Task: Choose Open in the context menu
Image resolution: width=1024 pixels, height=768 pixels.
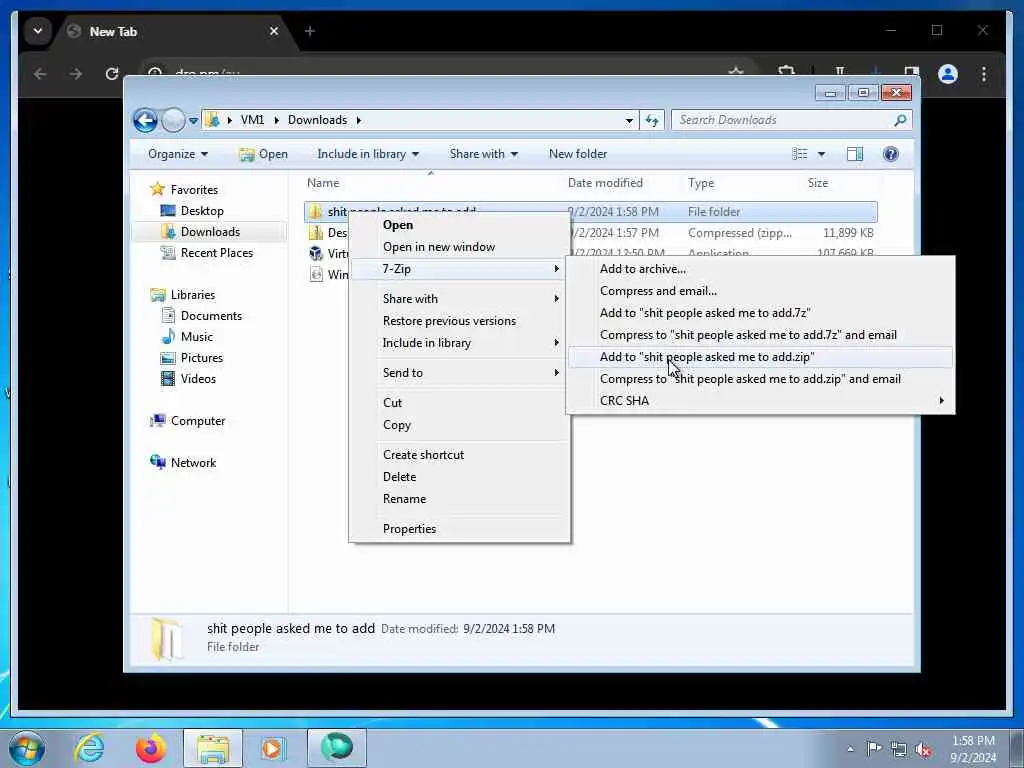Action: [x=459, y=225]
